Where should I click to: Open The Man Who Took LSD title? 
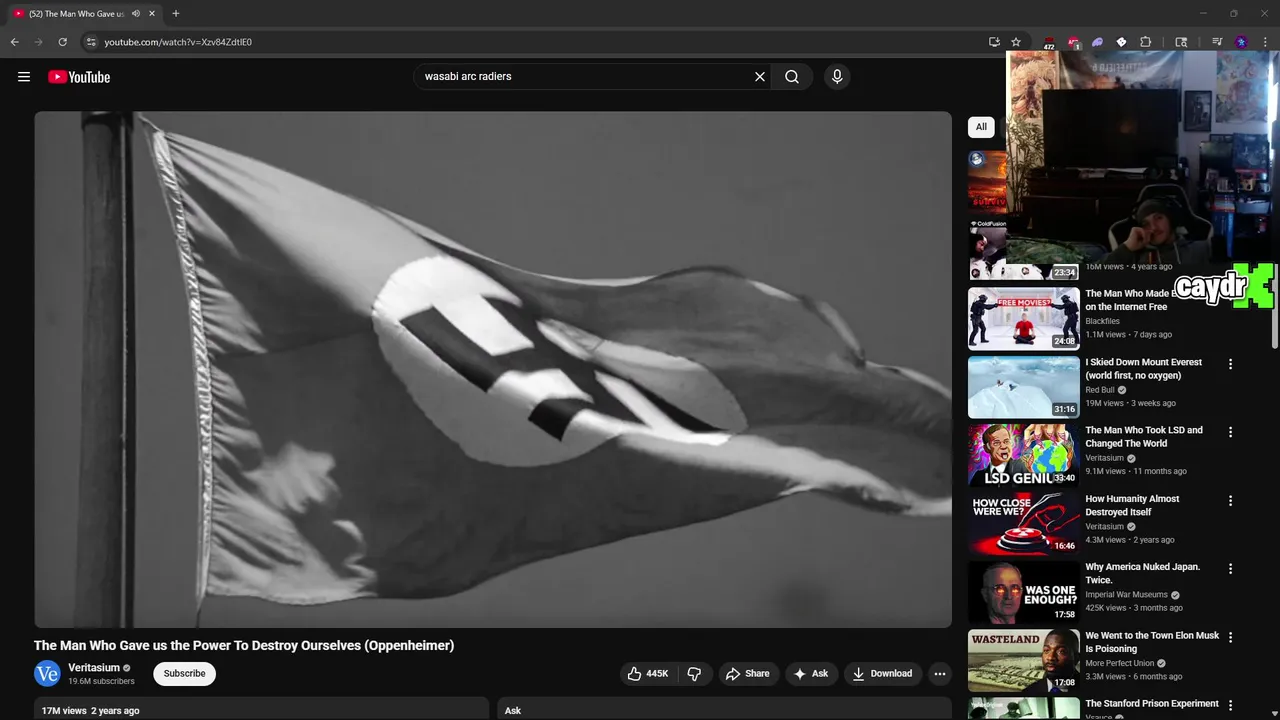[1144, 437]
